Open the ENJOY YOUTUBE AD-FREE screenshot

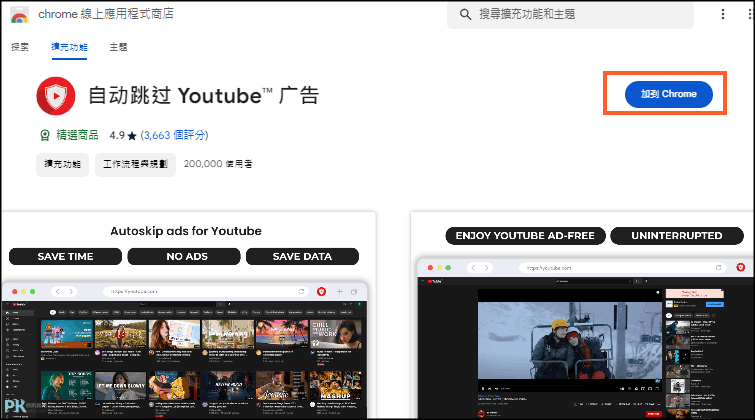[x=583, y=315]
